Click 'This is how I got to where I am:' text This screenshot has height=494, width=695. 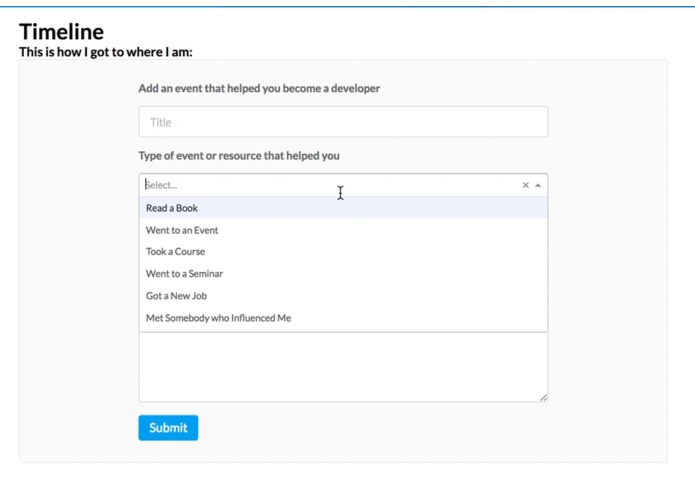click(x=106, y=52)
